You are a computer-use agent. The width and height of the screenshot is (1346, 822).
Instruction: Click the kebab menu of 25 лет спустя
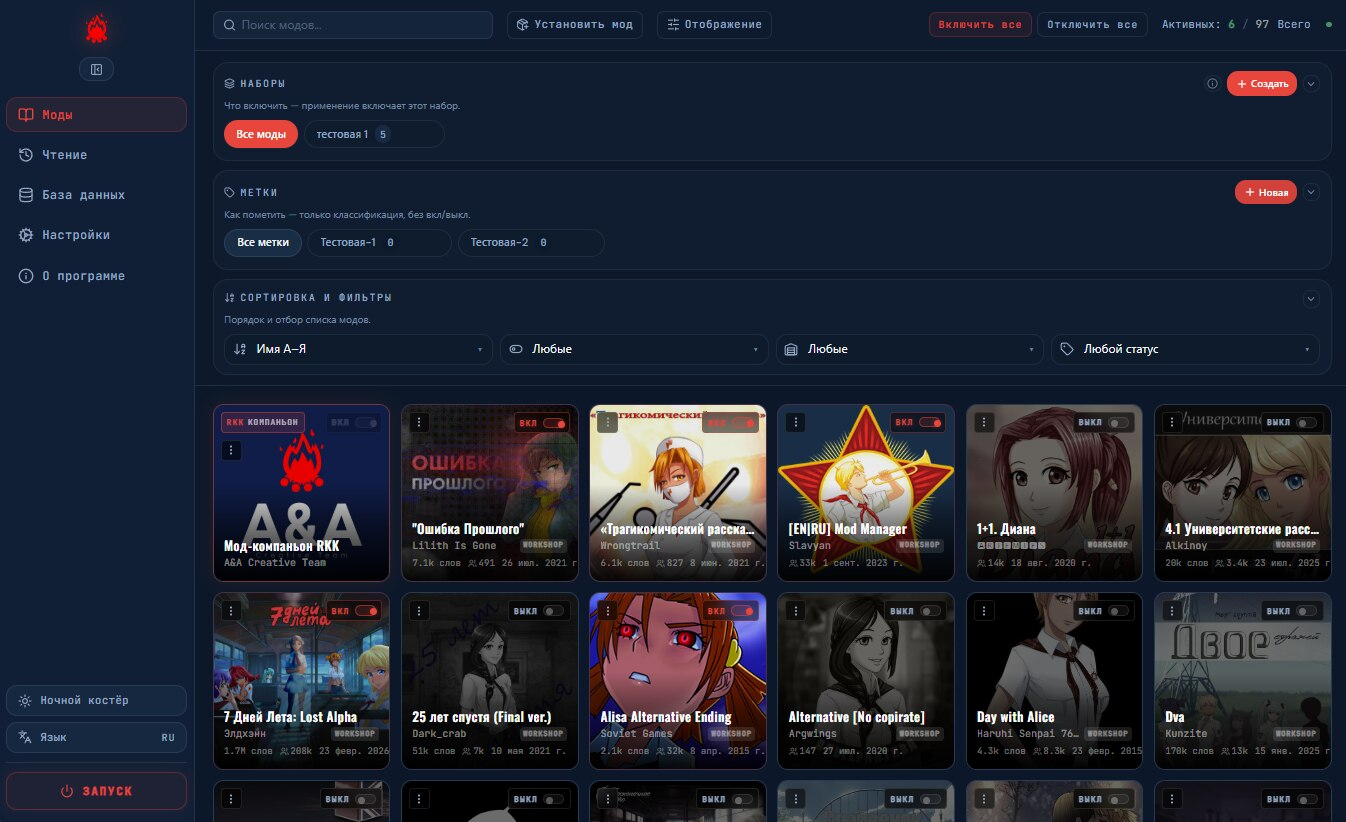pyautogui.click(x=420, y=610)
